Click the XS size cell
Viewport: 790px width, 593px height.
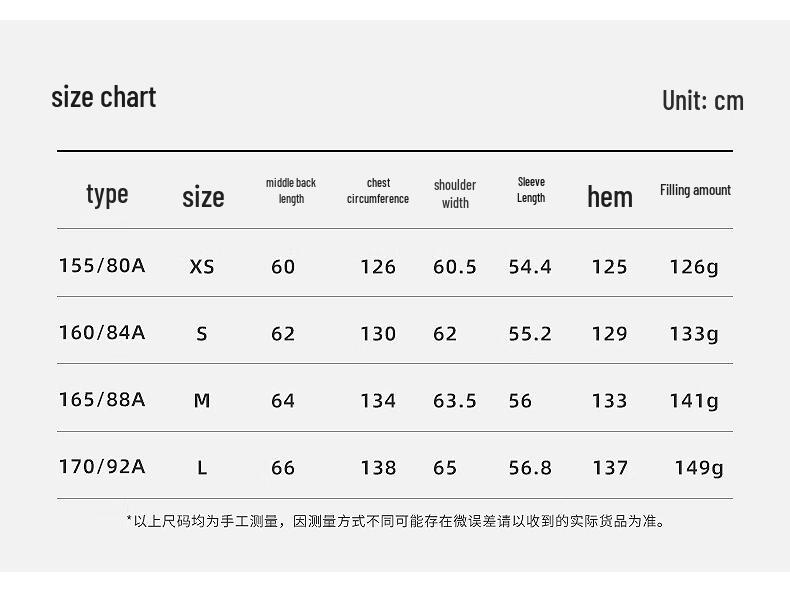pyautogui.click(x=202, y=267)
